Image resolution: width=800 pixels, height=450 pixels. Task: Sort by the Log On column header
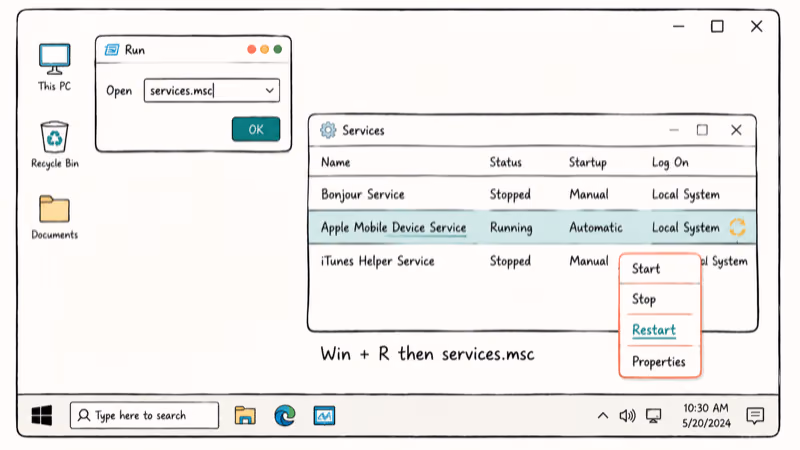(670, 162)
